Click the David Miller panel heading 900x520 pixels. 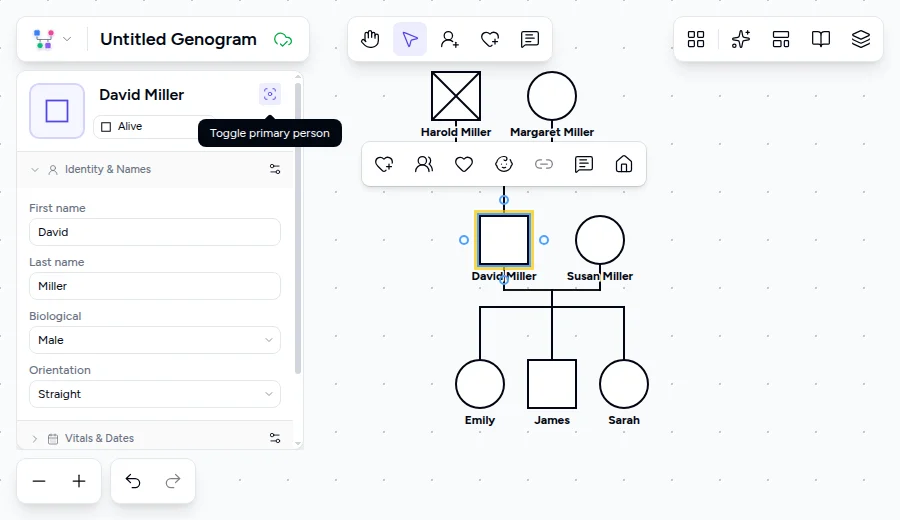(142, 95)
